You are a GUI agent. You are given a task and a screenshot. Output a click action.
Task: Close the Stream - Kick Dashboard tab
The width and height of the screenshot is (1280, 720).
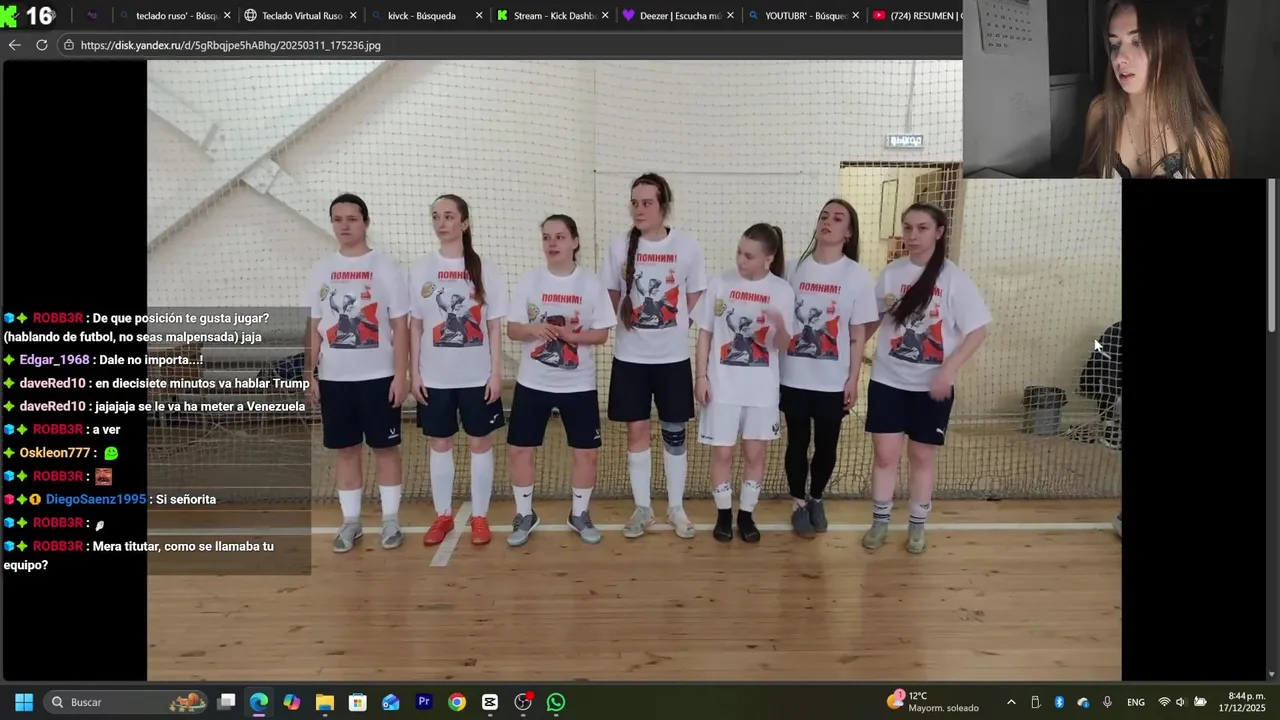tap(605, 16)
